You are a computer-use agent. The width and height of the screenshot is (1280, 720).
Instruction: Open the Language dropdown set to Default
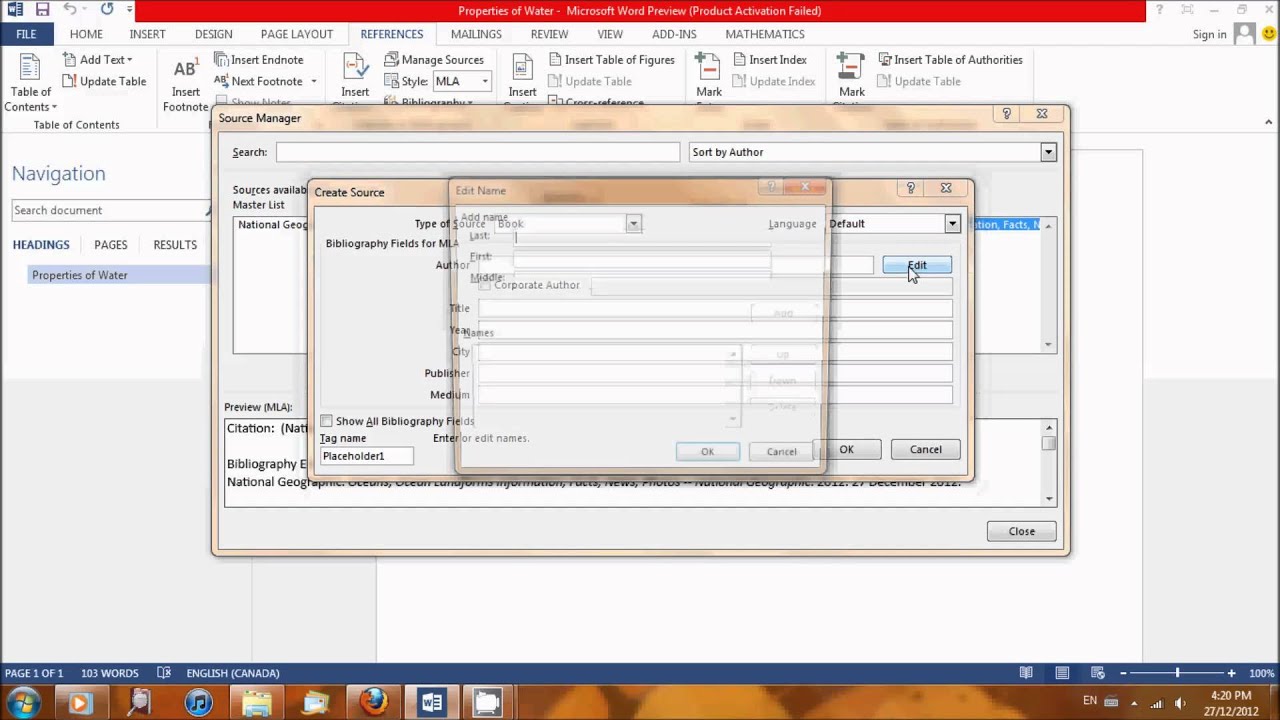(x=952, y=224)
